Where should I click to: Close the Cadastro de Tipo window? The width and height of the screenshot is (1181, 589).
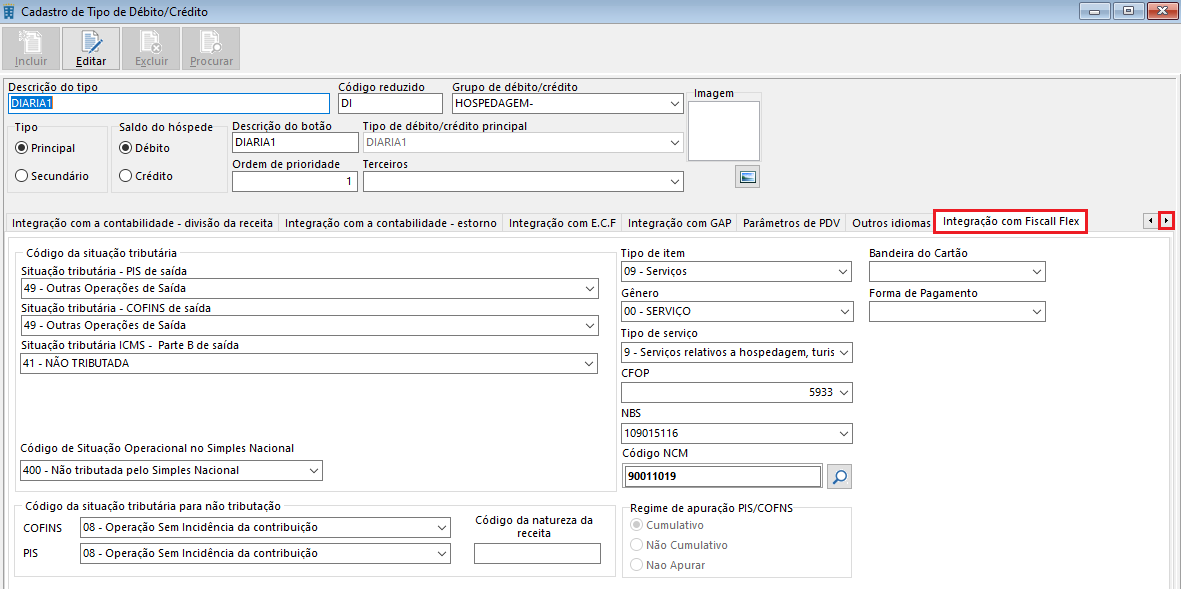click(x=1162, y=11)
